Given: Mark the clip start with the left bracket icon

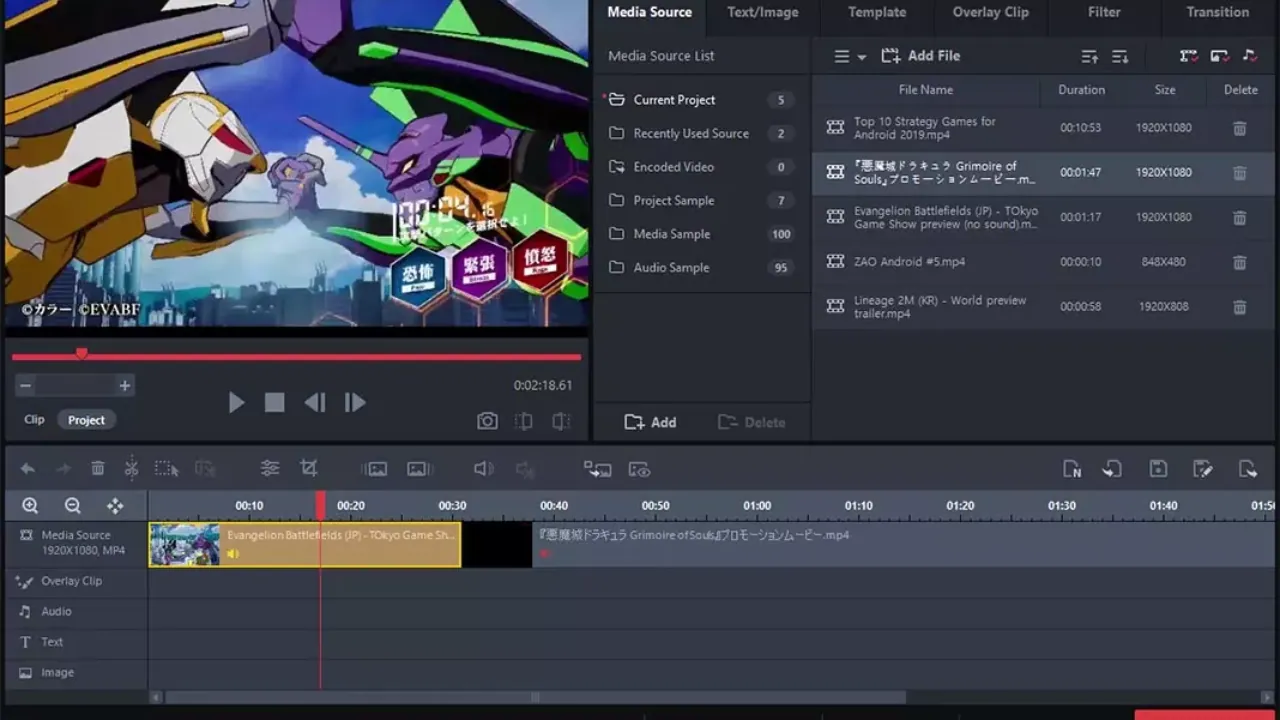Looking at the screenshot, I should (x=524, y=421).
